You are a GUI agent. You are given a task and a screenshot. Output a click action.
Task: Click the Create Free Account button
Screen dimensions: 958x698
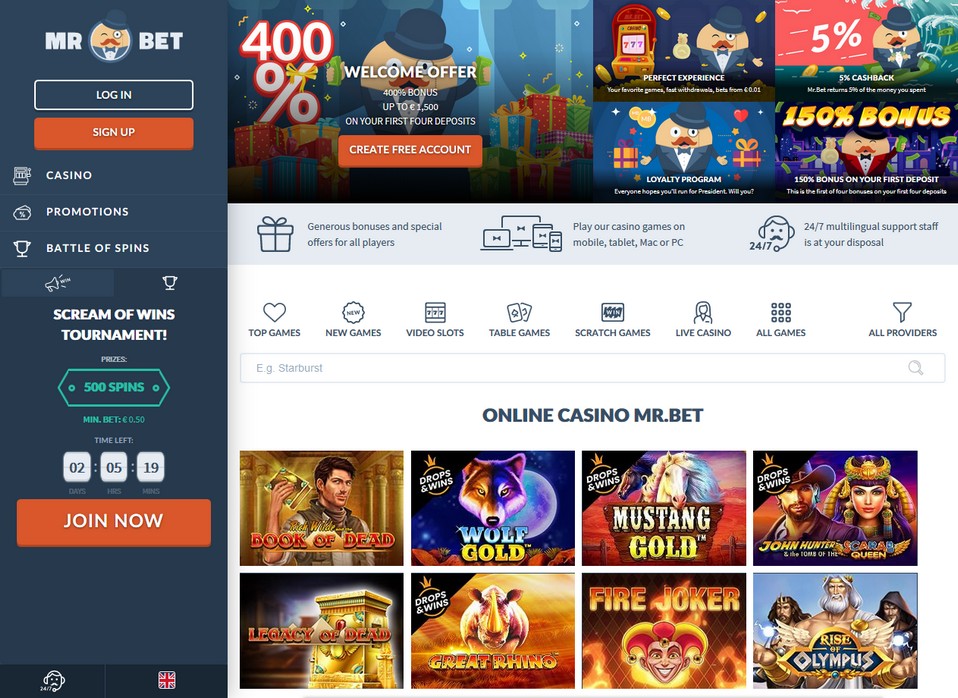pos(410,150)
